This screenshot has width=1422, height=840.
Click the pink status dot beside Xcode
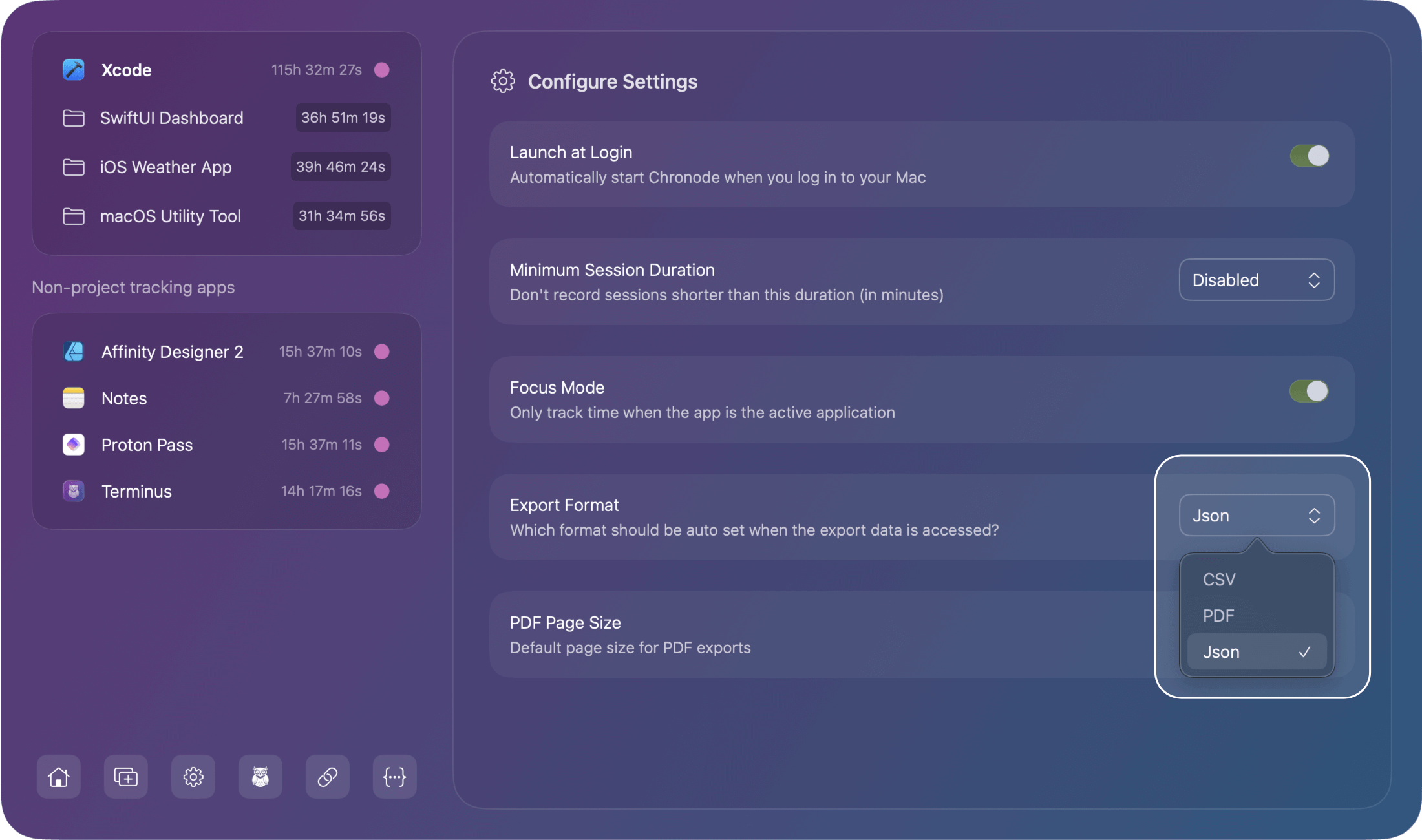pyautogui.click(x=382, y=70)
